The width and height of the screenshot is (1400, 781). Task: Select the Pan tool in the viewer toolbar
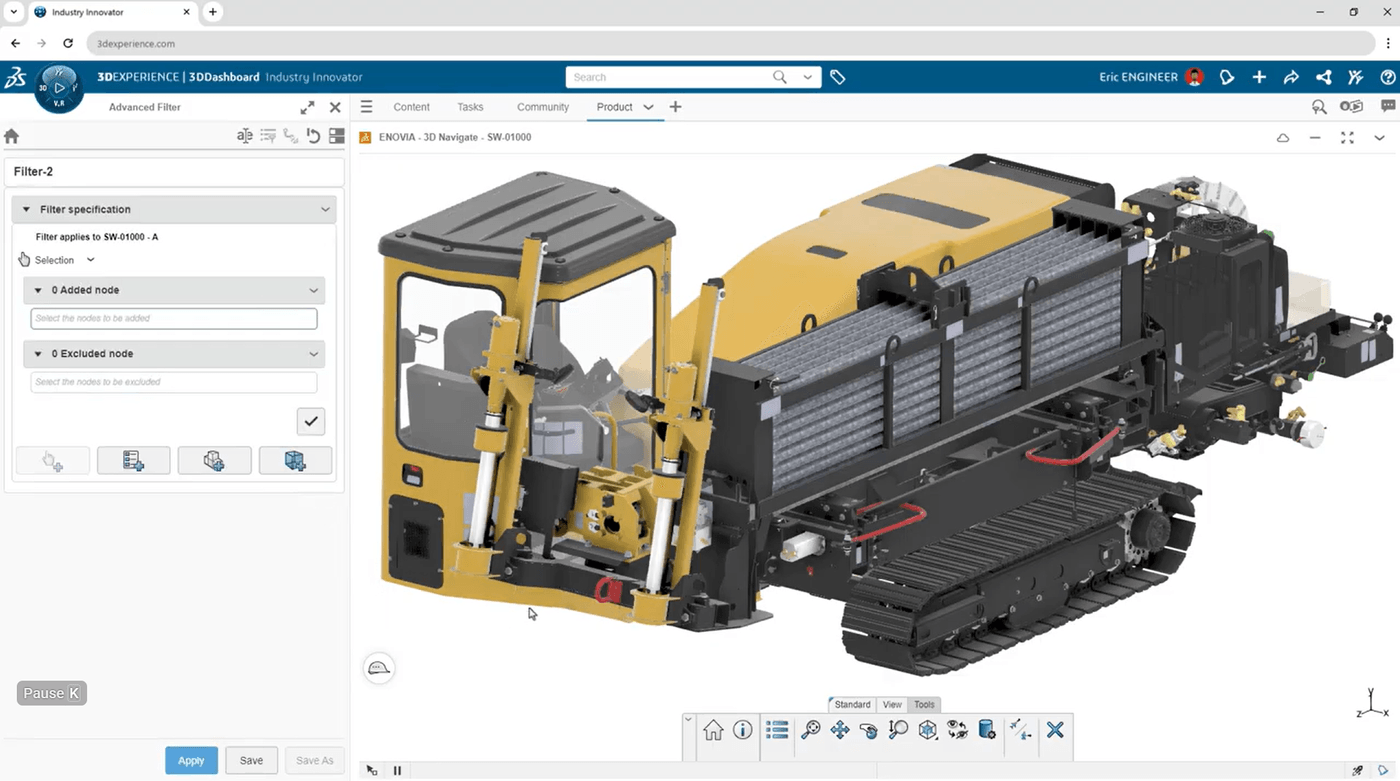pos(840,731)
